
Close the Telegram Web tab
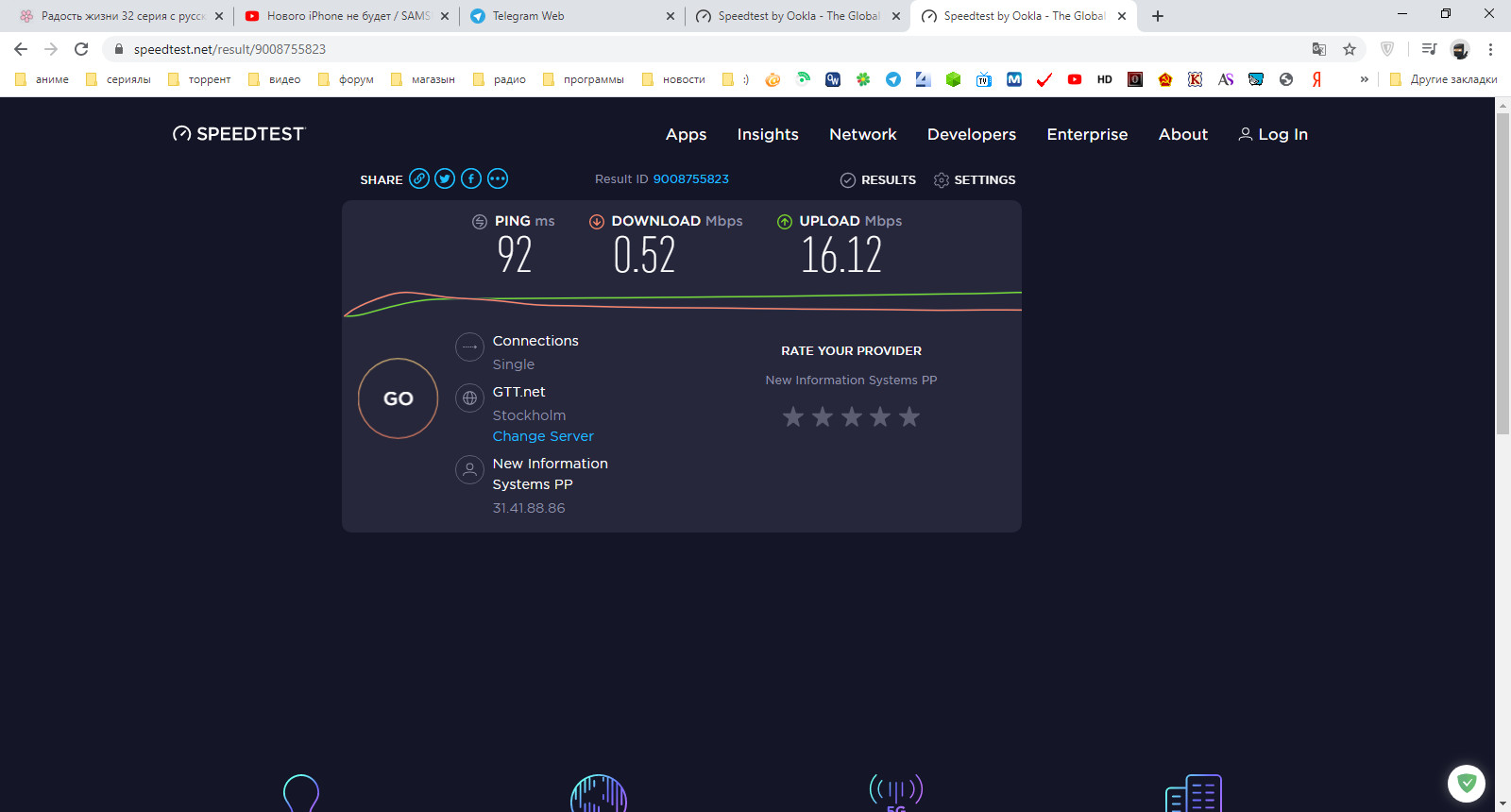(671, 16)
